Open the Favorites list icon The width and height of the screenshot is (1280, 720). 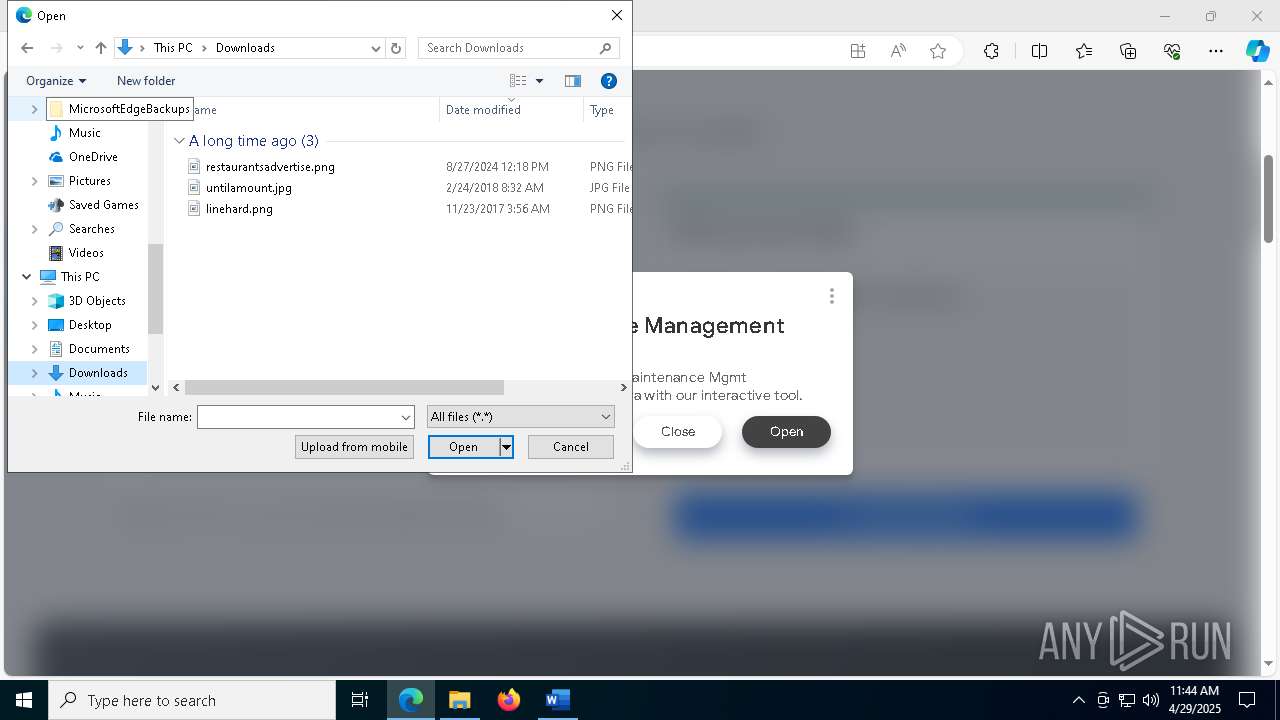(1084, 51)
